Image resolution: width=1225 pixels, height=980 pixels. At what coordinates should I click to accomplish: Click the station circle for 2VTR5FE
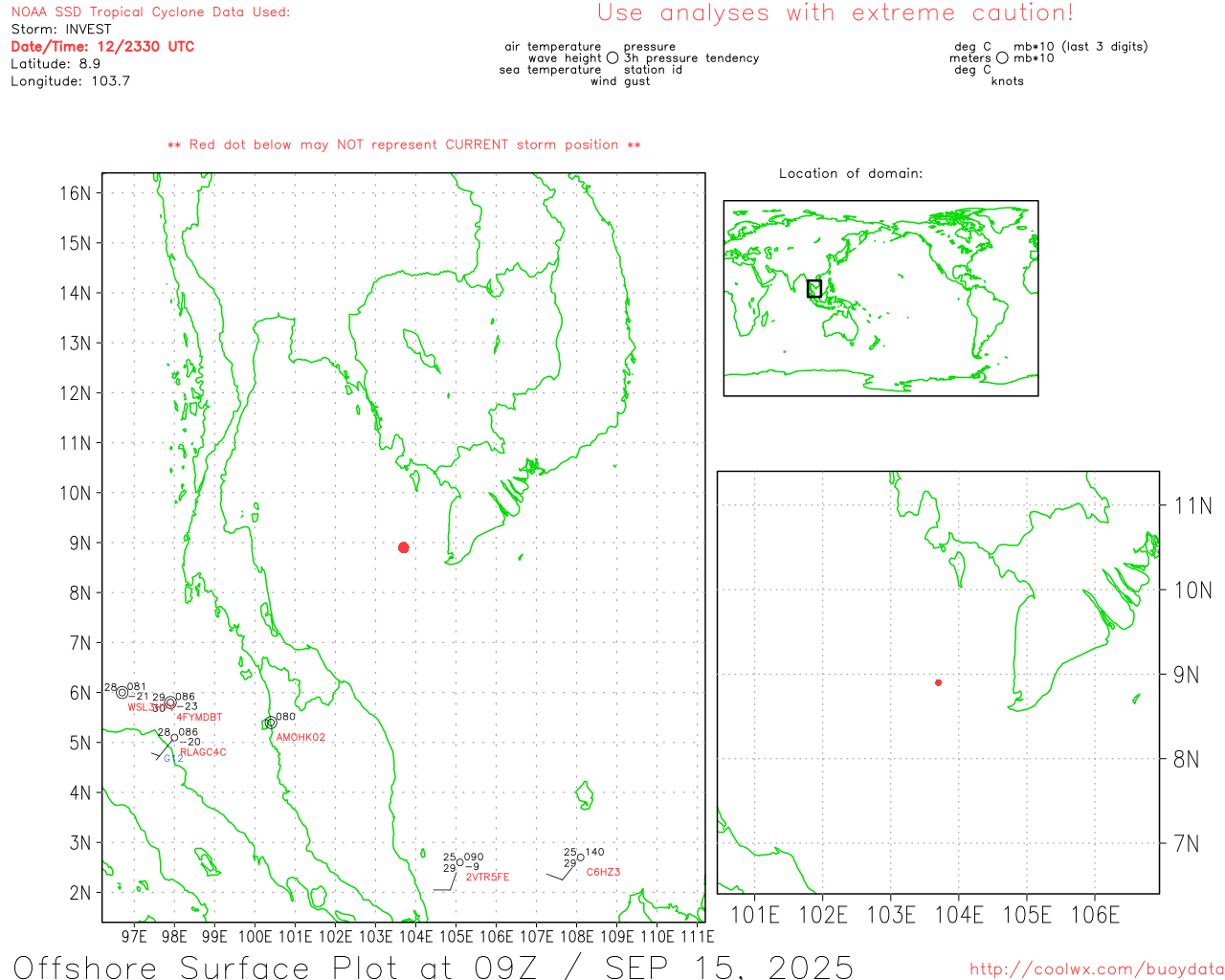click(x=459, y=862)
